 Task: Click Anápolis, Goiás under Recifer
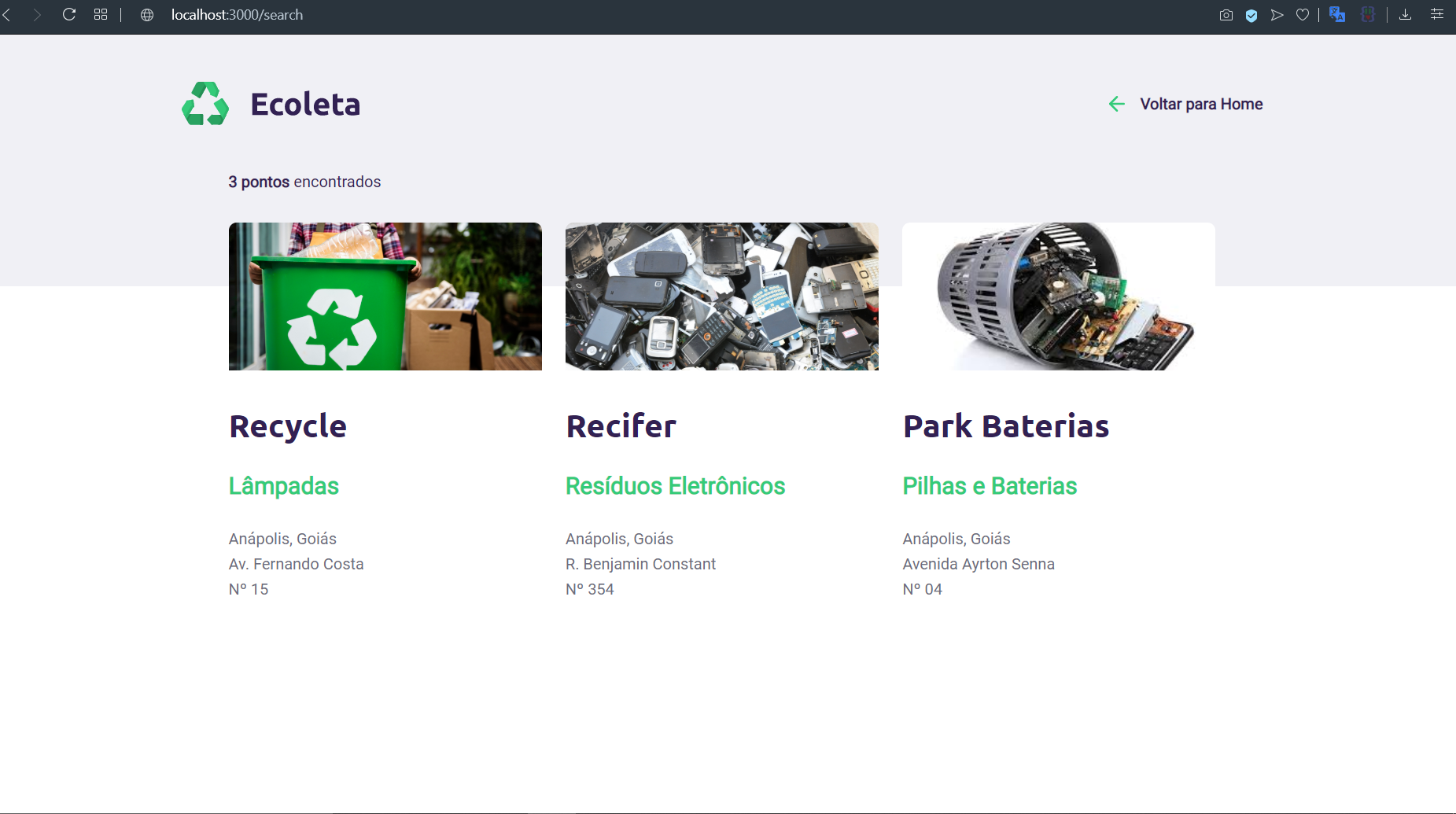620,539
